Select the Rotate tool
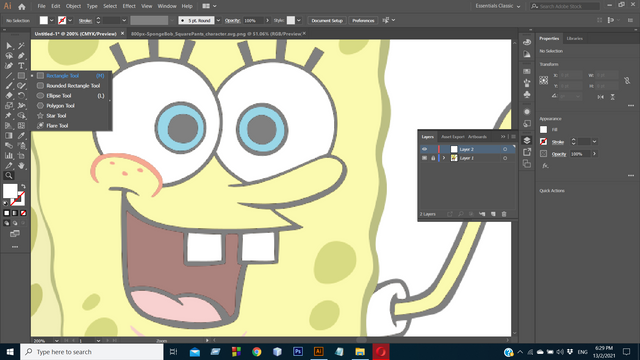Screen dimensions: 640x360 tap(21, 96)
